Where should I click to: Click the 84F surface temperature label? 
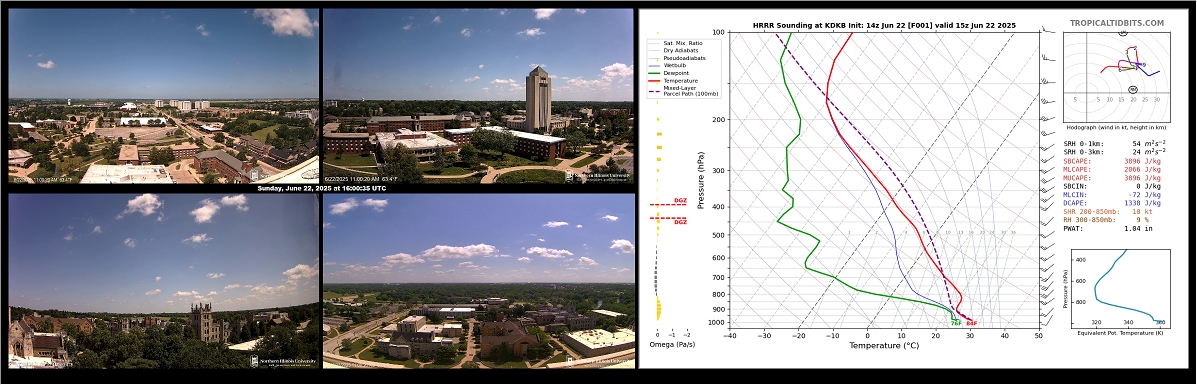[x=972, y=324]
